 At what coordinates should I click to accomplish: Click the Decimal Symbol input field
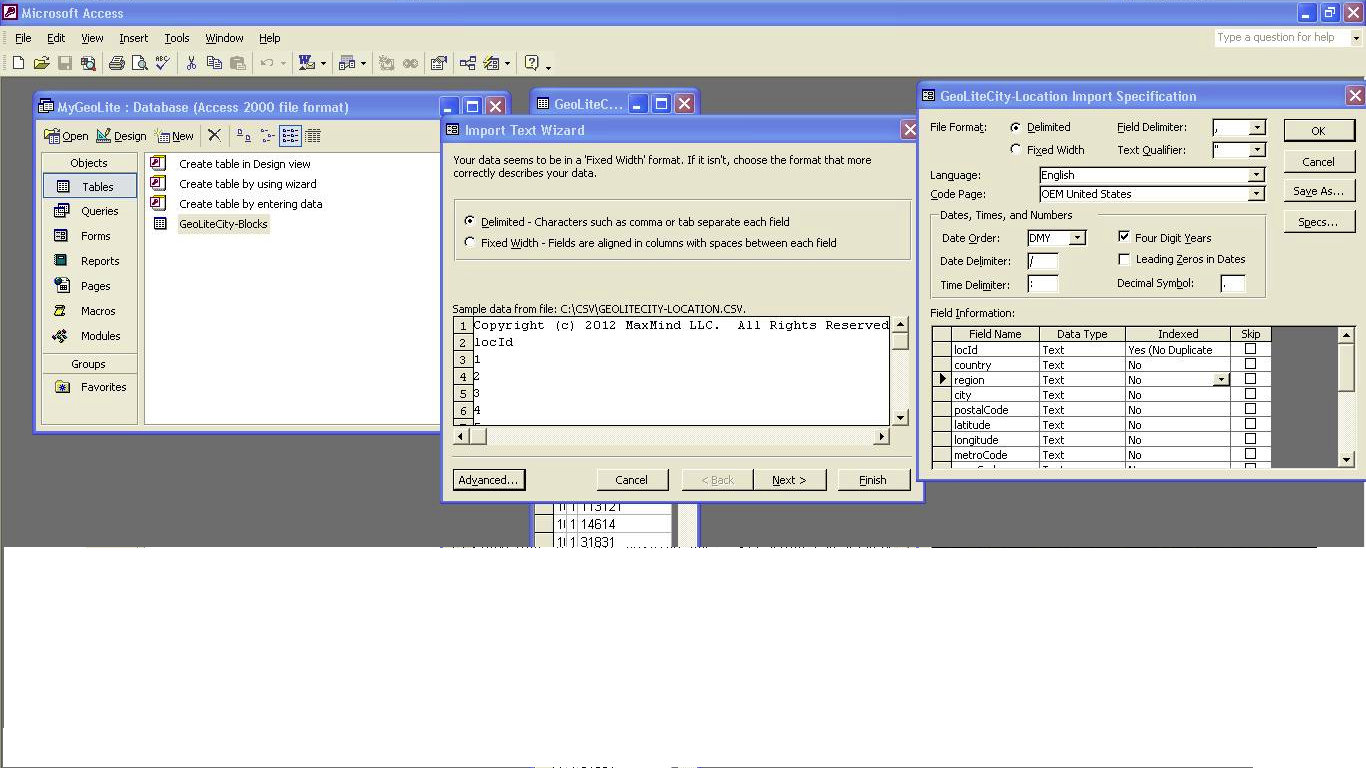(1232, 284)
